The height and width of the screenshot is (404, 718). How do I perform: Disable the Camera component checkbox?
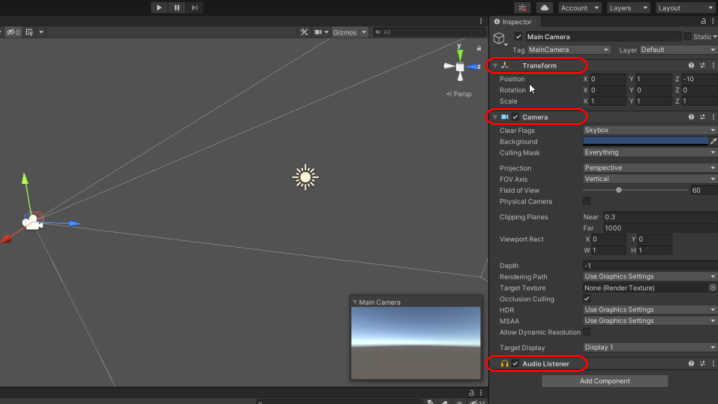coord(516,117)
